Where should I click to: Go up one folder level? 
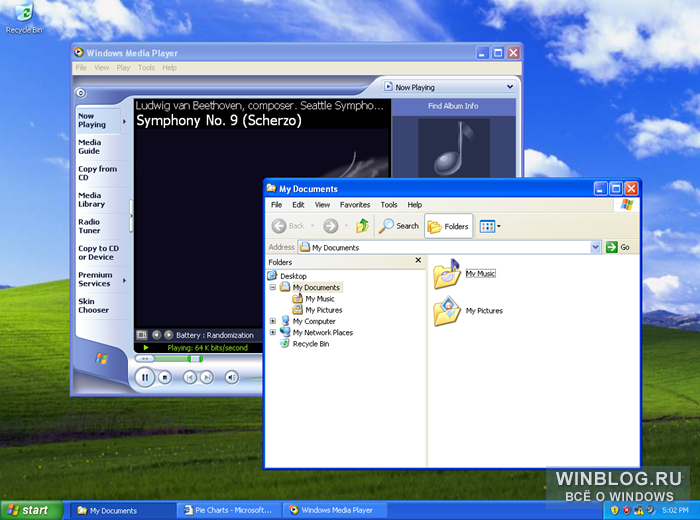click(x=362, y=226)
